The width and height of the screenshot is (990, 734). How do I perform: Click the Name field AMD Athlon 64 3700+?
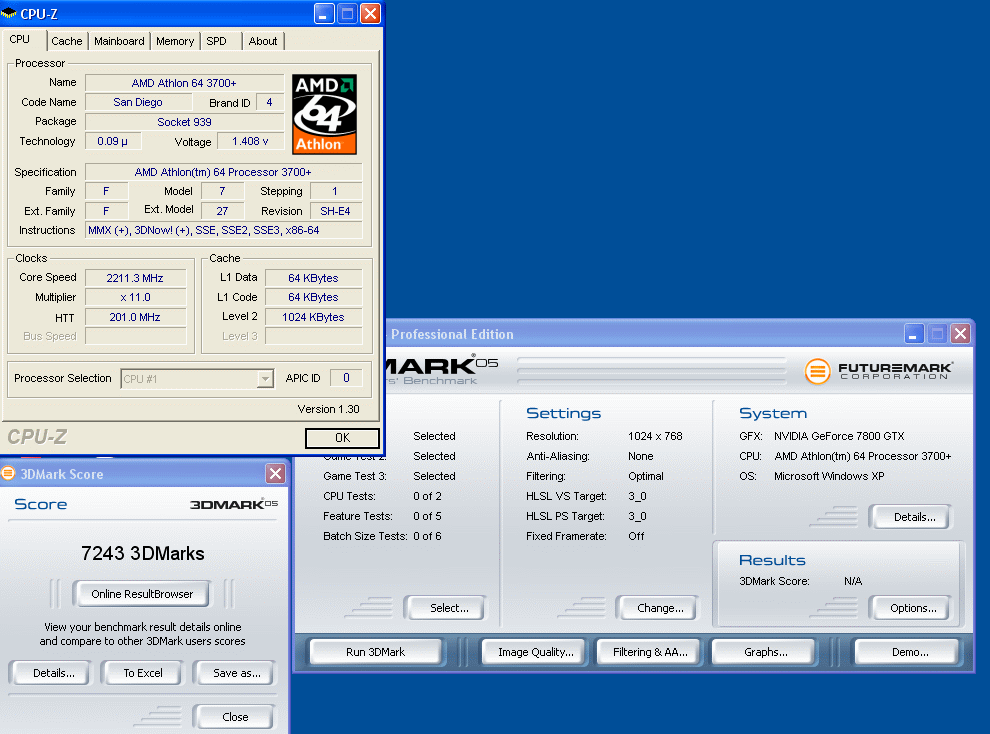[184, 83]
